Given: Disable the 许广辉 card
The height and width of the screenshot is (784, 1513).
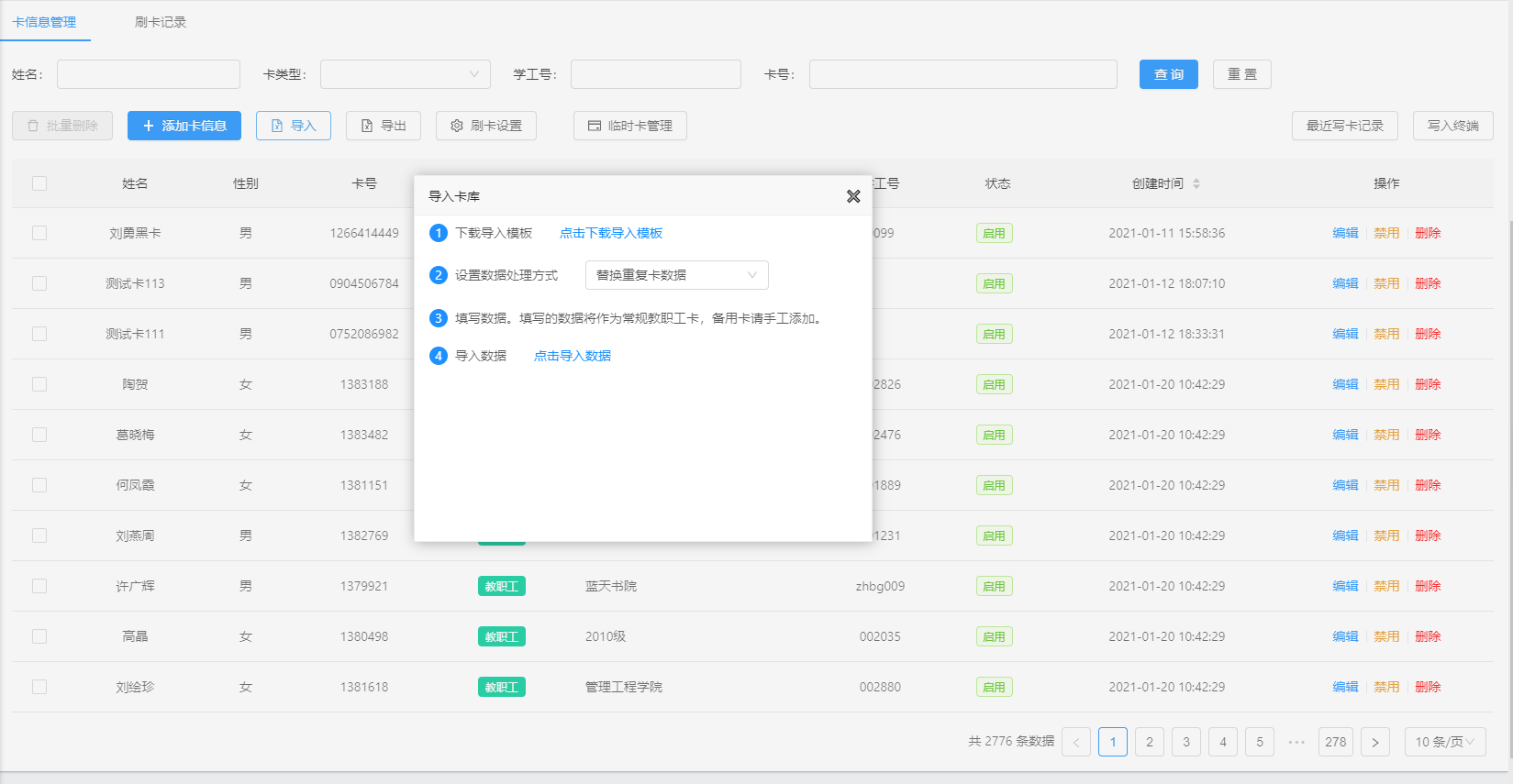Looking at the screenshot, I should point(1386,586).
